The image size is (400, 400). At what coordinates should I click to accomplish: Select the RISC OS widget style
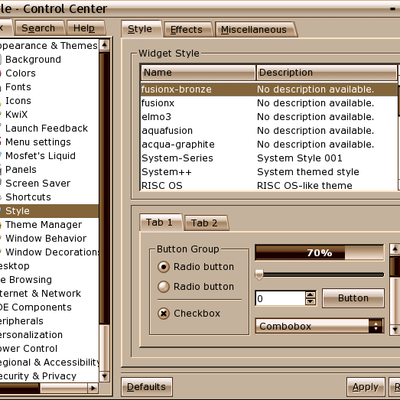click(269, 185)
